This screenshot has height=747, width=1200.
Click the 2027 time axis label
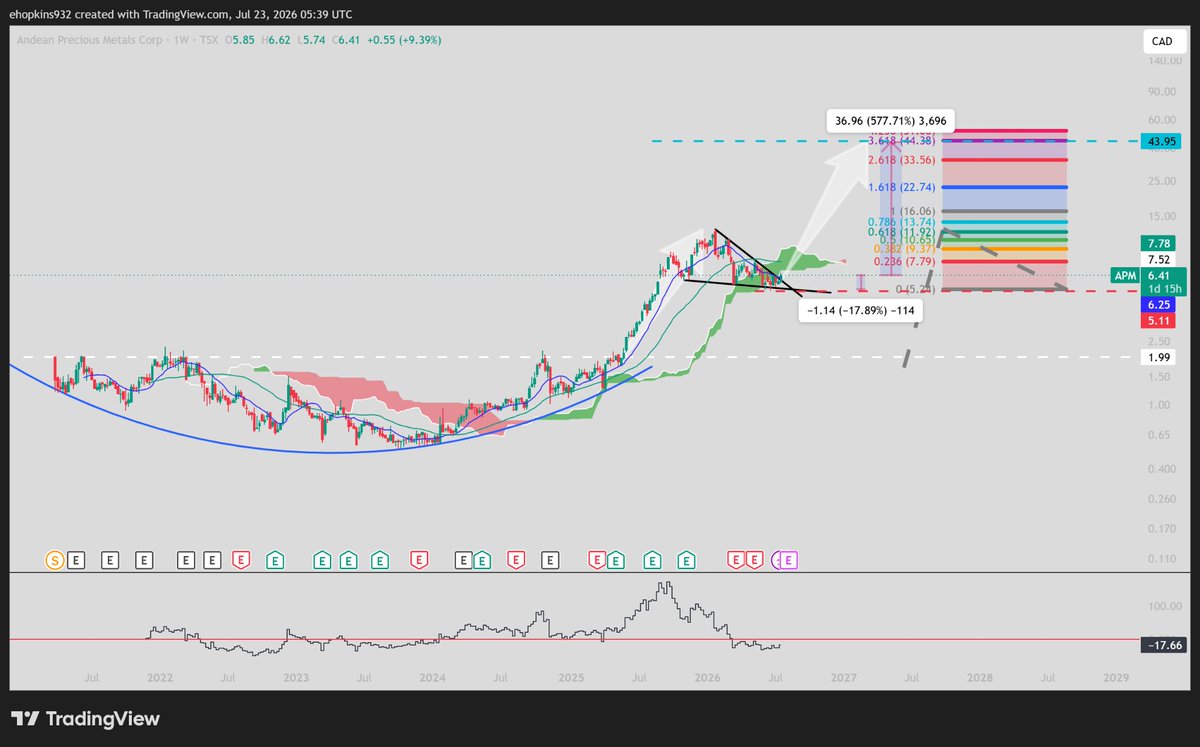tap(843, 678)
